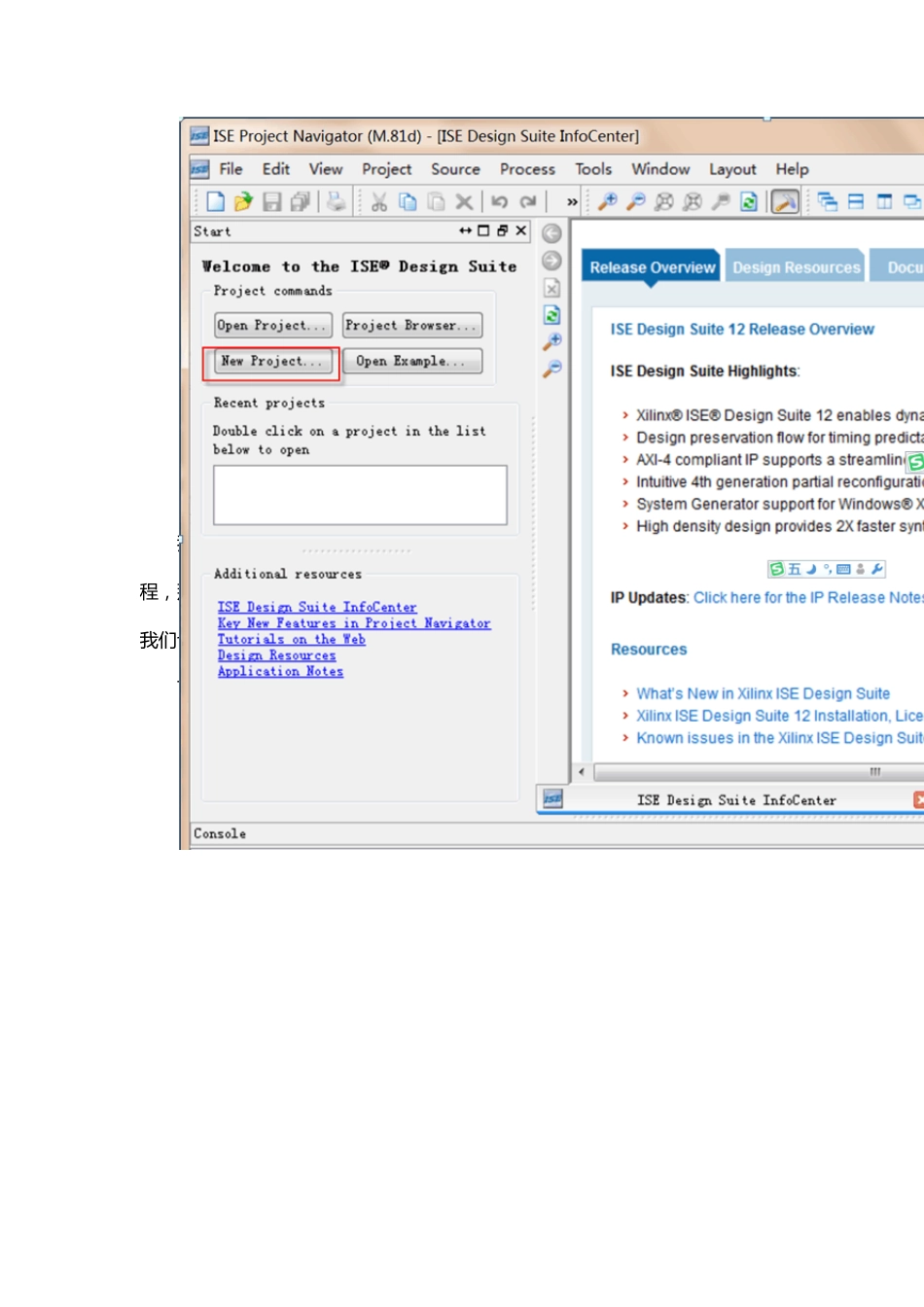Open the Edit menu
Image resolution: width=924 pixels, height=1307 pixels.
tap(276, 169)
